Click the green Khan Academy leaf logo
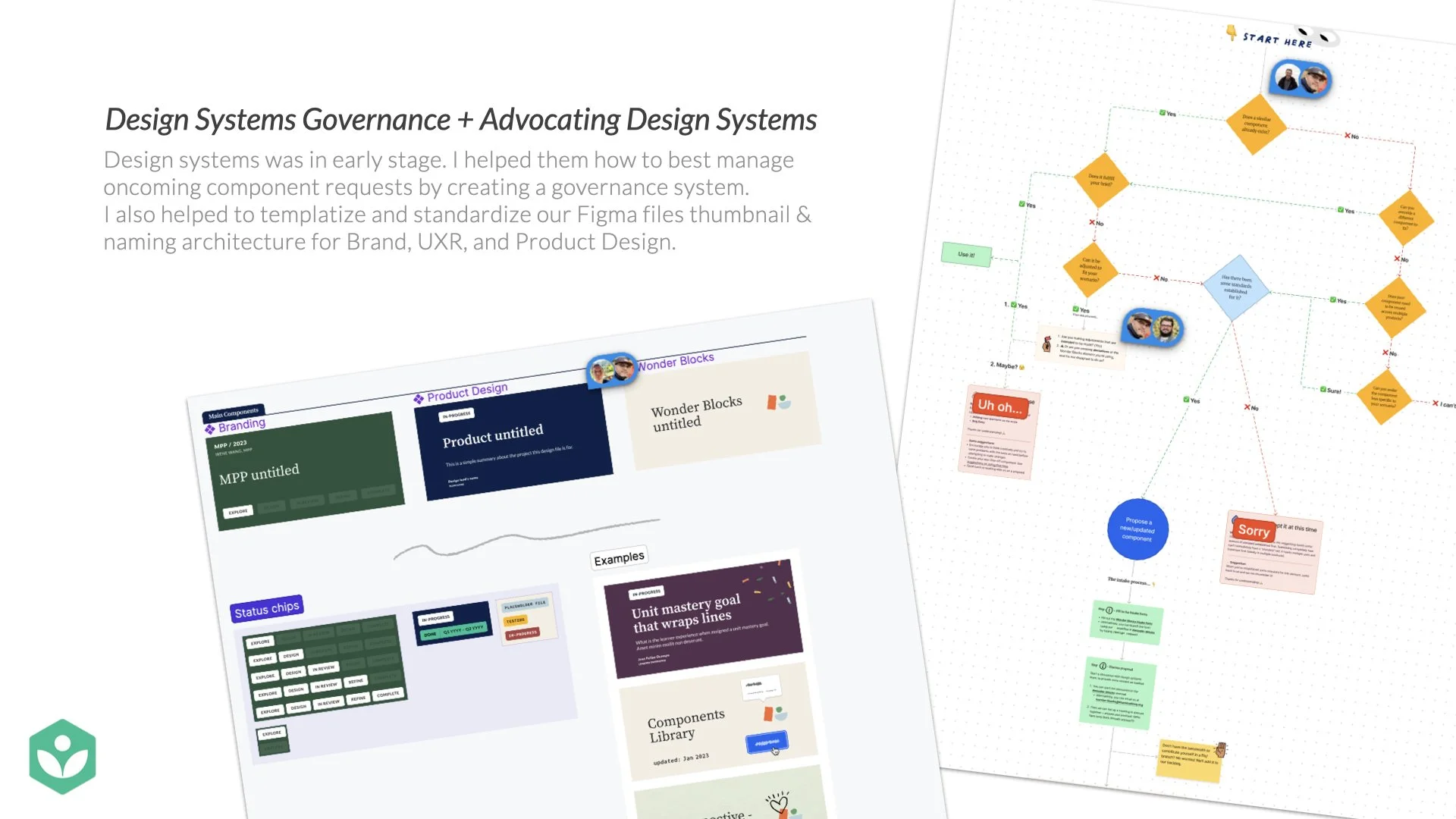 pyautogui.click(x=63, y=756)
